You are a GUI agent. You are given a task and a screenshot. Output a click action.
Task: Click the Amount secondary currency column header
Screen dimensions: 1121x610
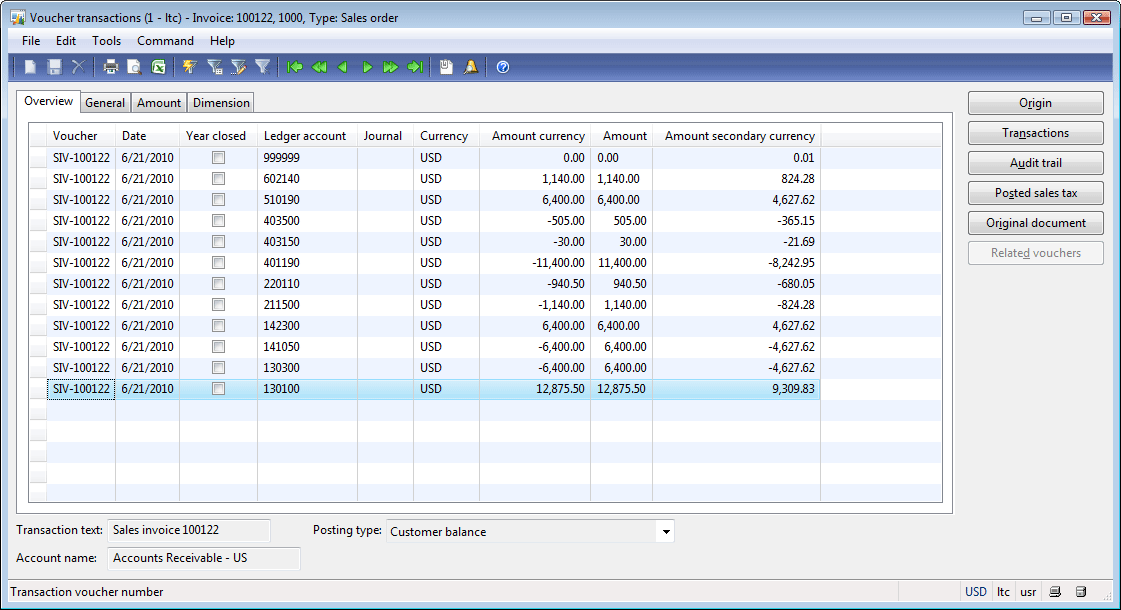736,136
